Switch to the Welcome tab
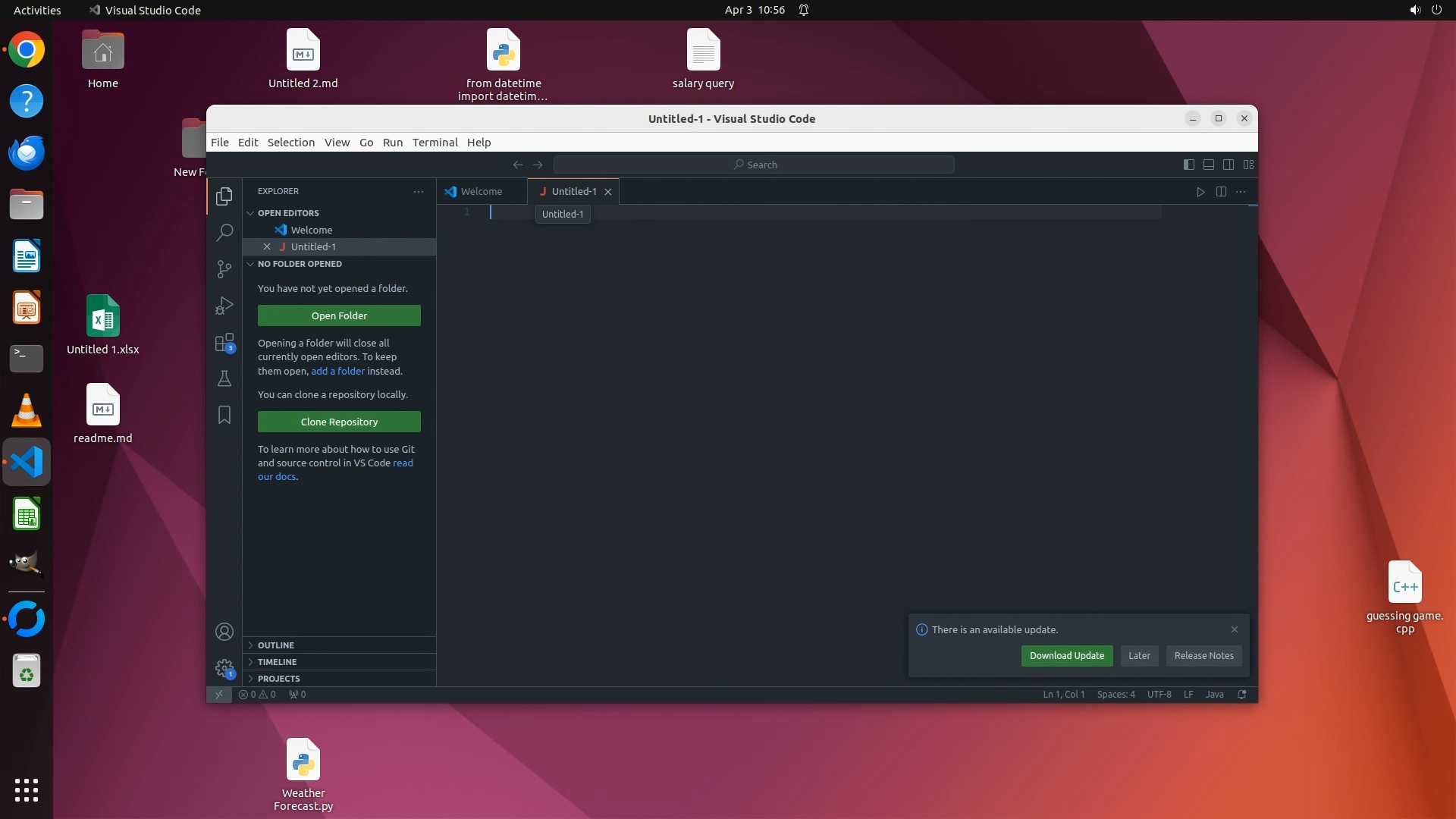The width and height of the screenshot is (1456, 819). coord(481,192)
